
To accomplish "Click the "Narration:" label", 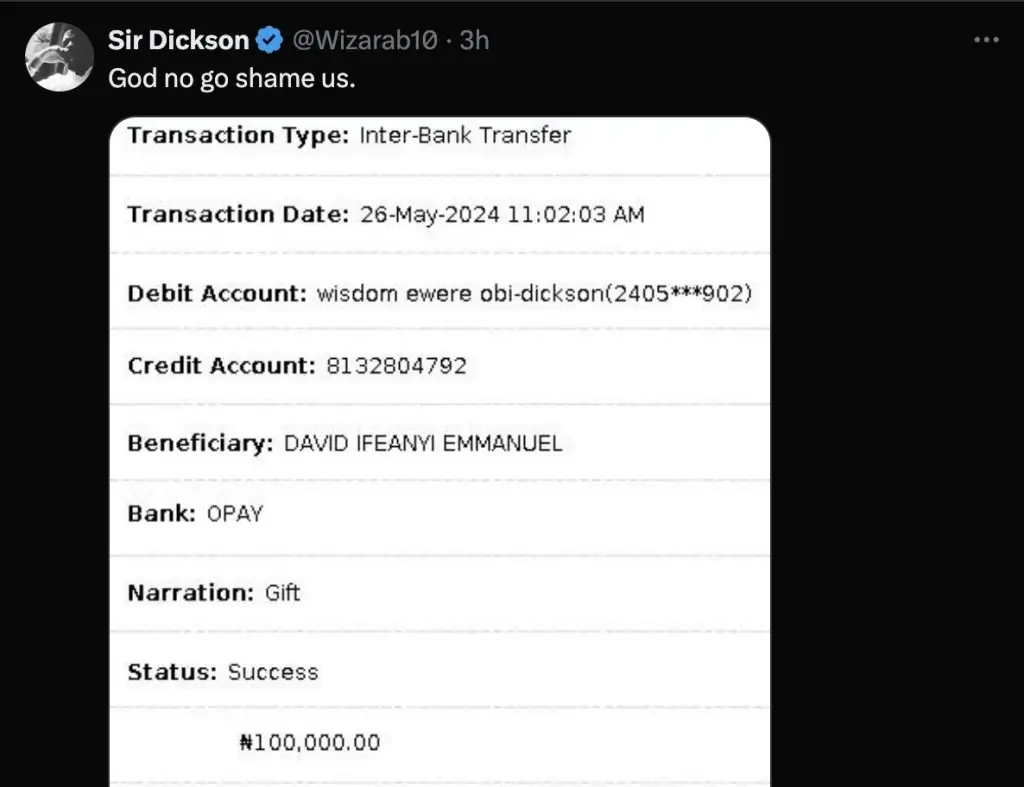I will coord(190,593).
